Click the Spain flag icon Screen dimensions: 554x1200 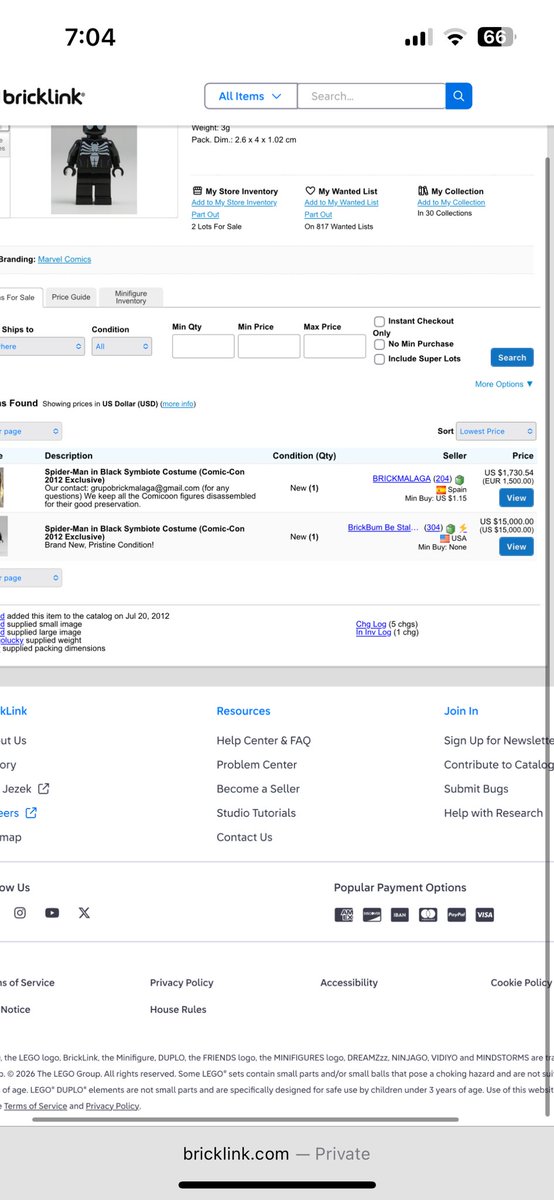coord(441,490)
